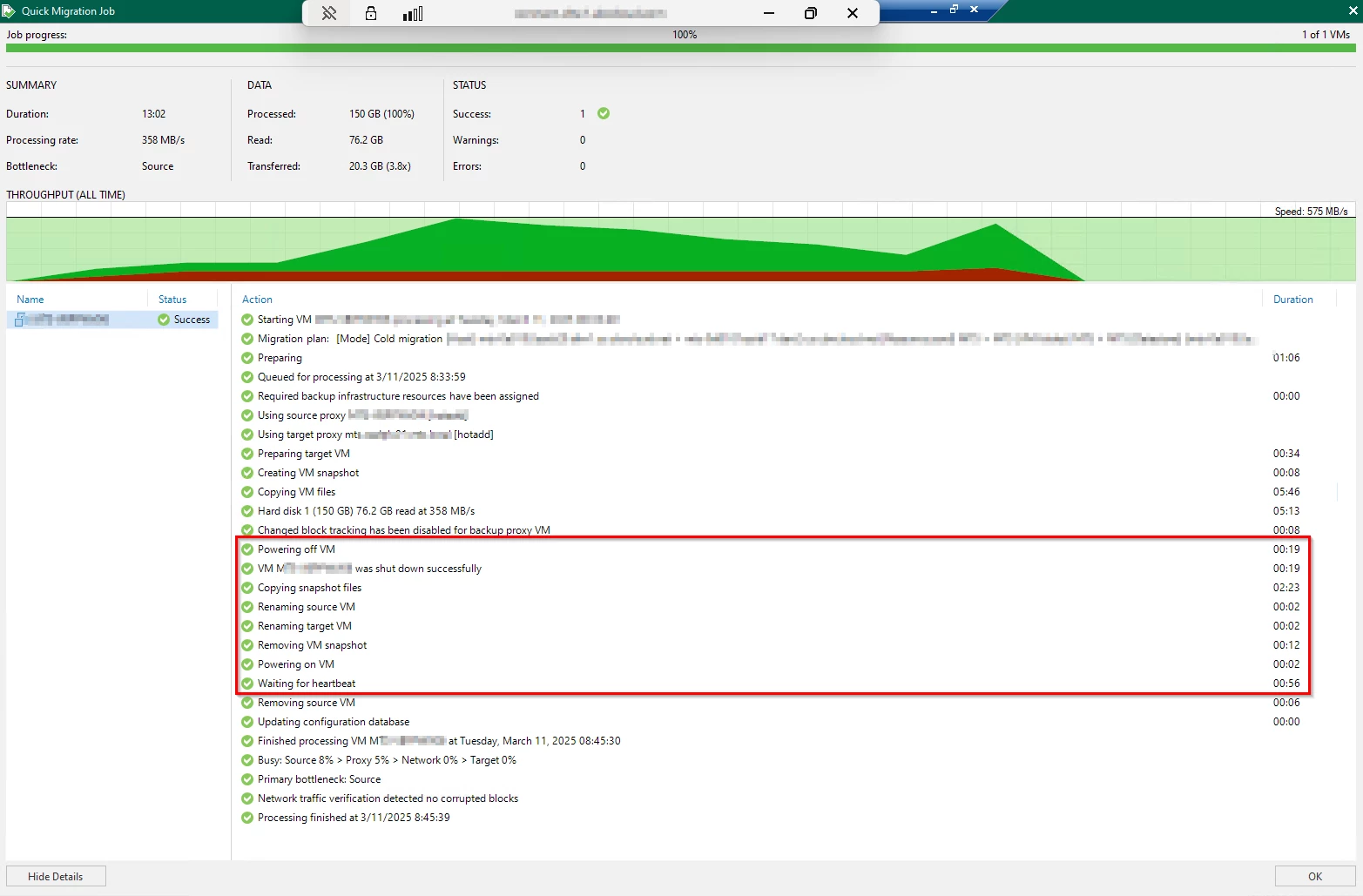The width and height of the screenshot is (1363, 896).
Task: Click the check icon for Using target proxy
Action: click(x=247, y=435)
